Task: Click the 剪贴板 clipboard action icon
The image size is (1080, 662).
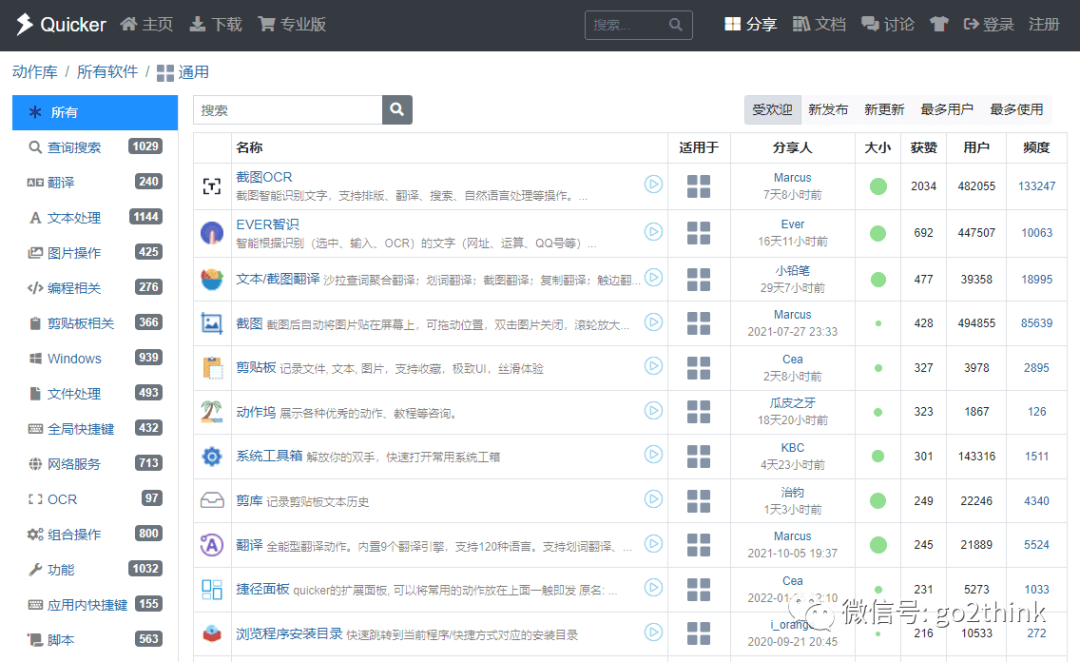Action: pyautogui.click(x=212, y=368)
